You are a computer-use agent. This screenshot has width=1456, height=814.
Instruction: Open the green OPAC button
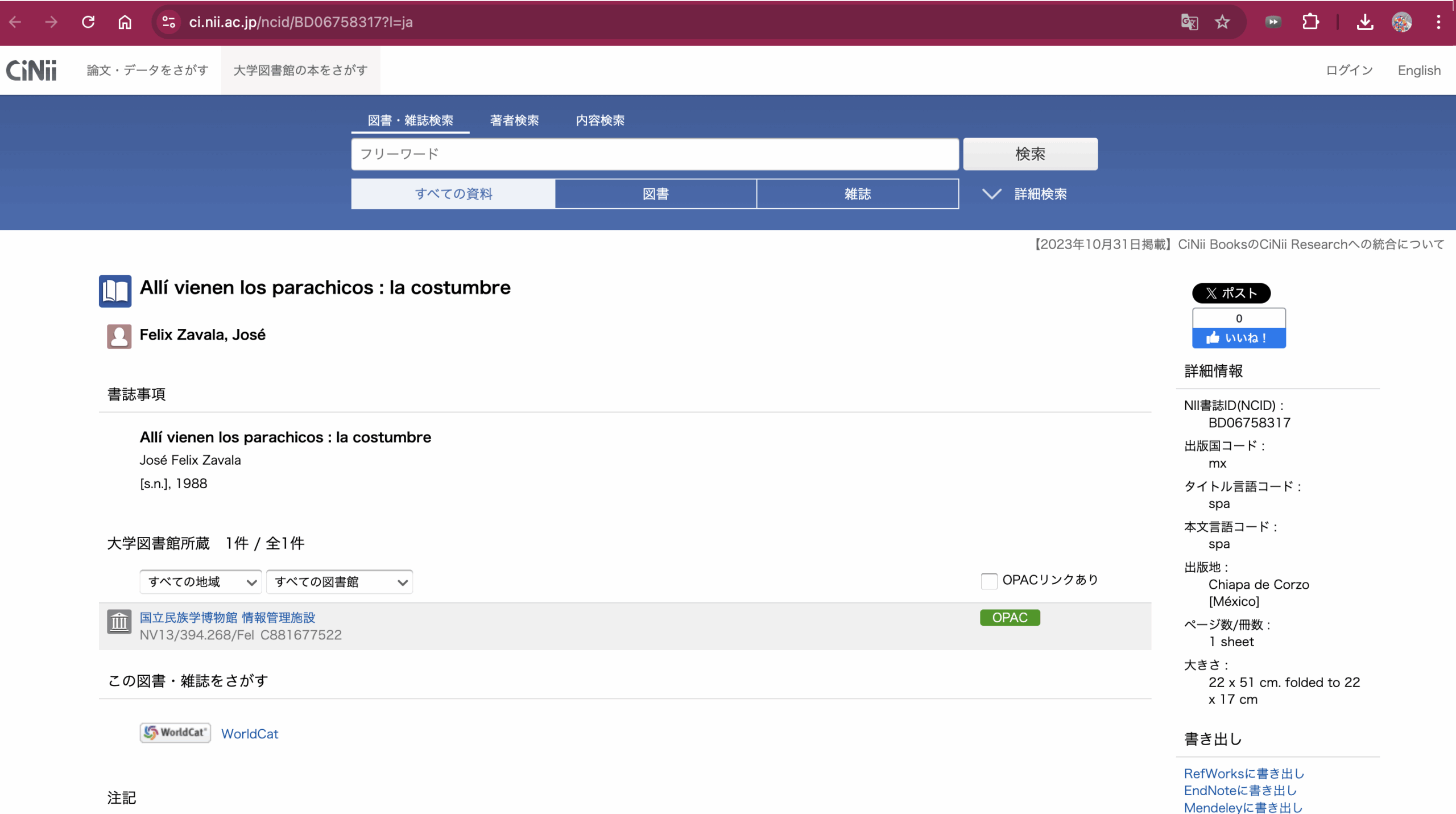(x=1010, y=618)
